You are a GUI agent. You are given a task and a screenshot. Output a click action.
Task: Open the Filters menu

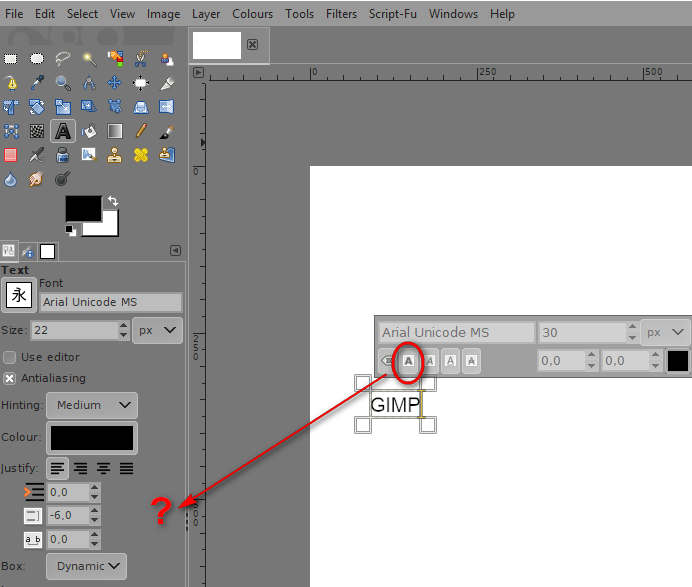pos(341,14)
